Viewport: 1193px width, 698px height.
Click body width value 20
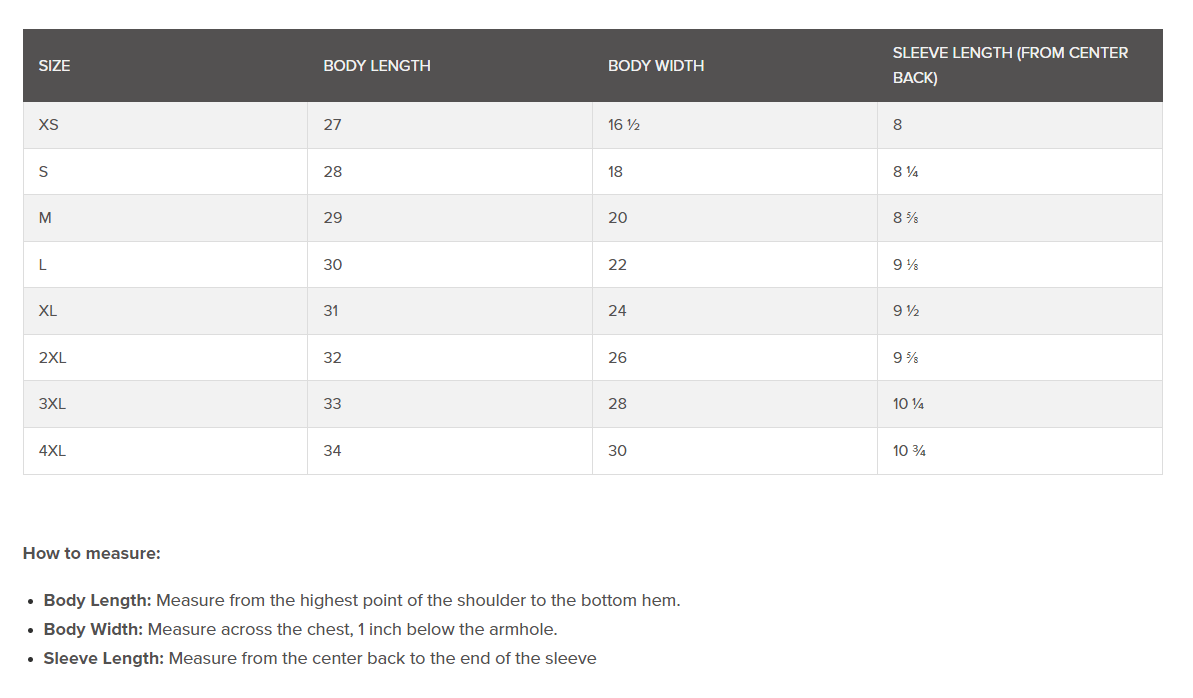617,218
